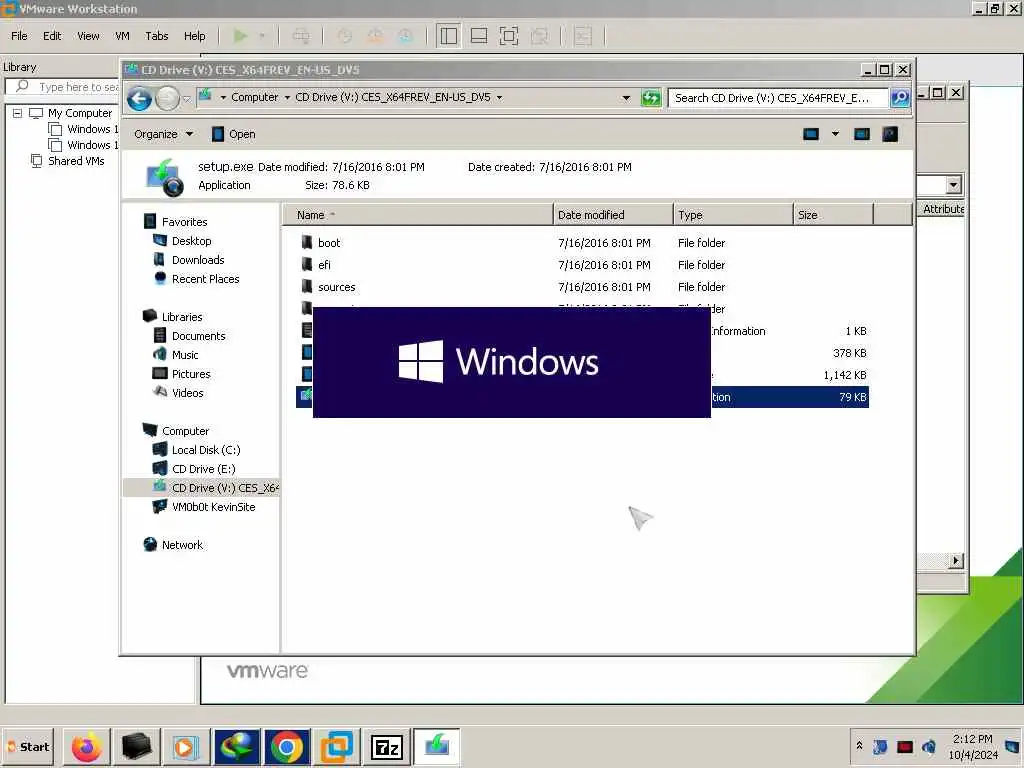Image resolution: width=1024 pixels, height=768 pixels.
Task: Click VMware Unity mode icon
Action: click(539, 36)
